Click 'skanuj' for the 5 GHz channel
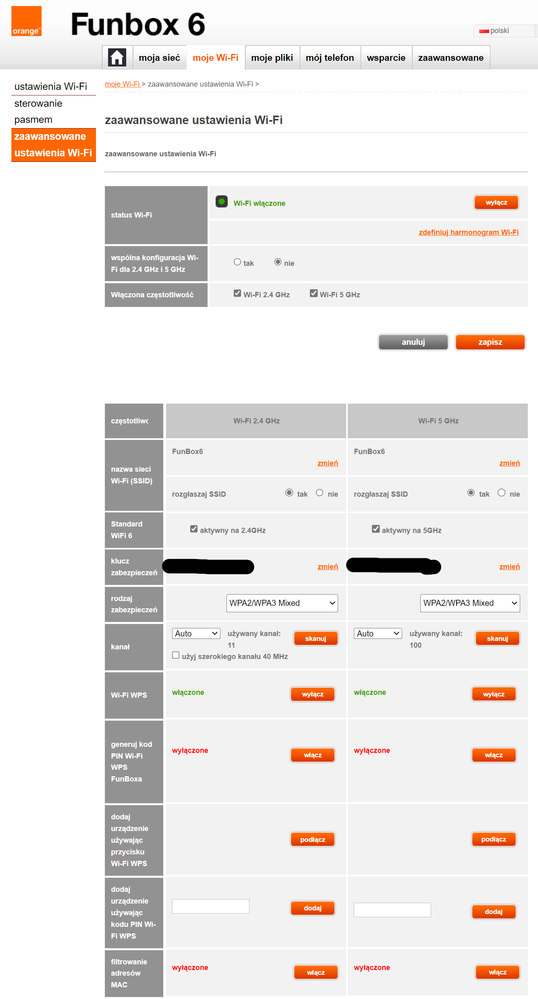Image resolution: width=538 pixels, height=999 pixels. tap(497, 638)
